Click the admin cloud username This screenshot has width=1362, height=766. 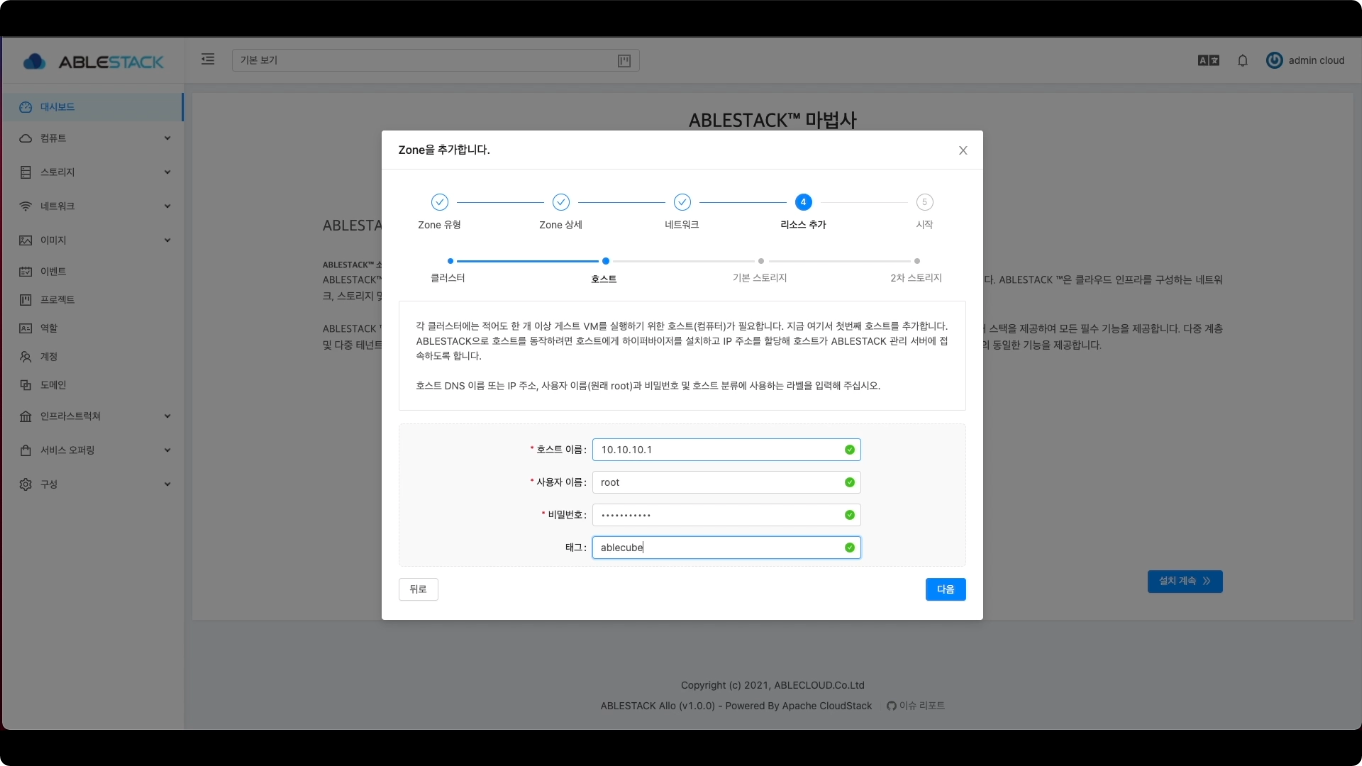pos(1316,60)
